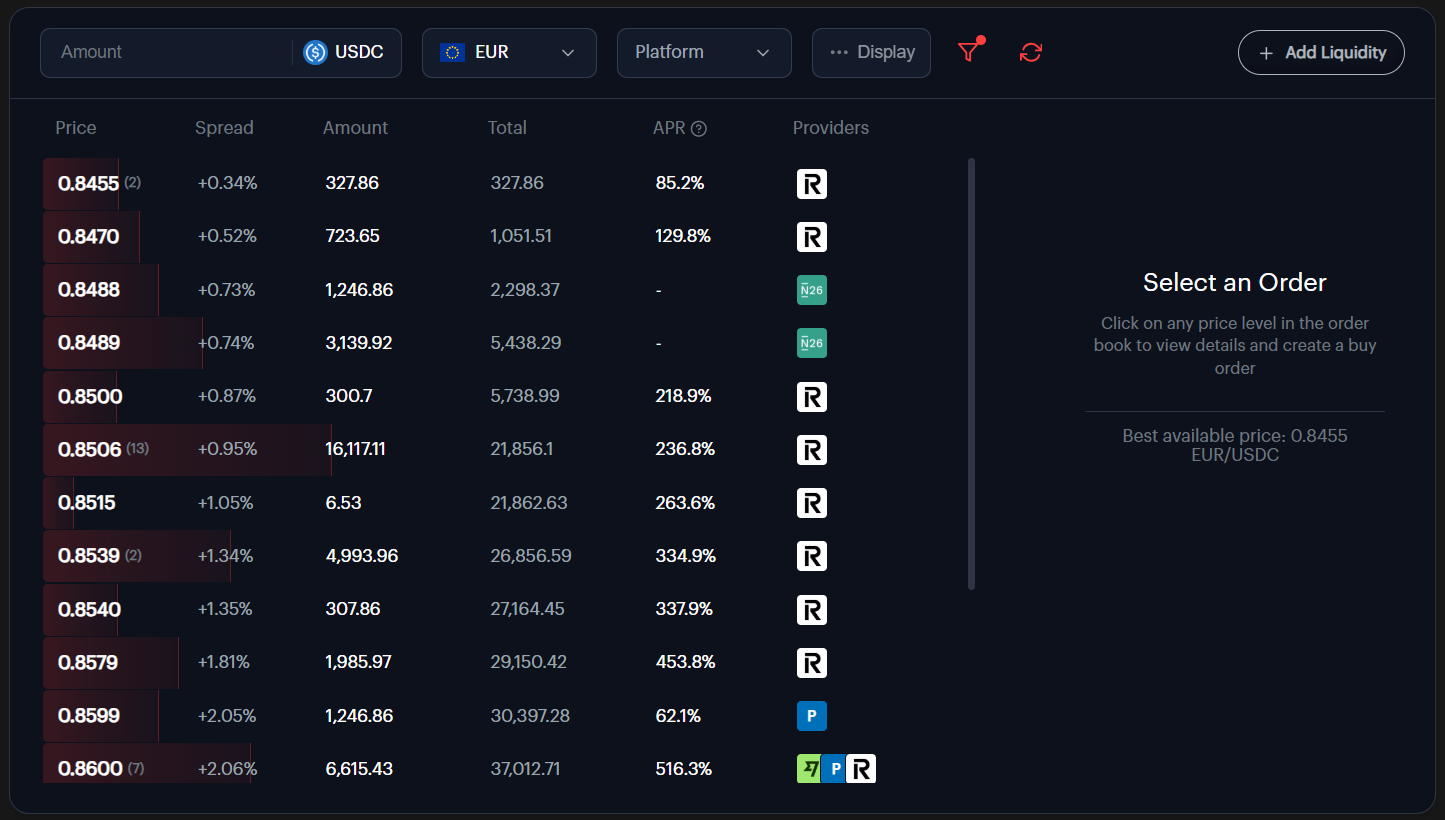Click the Providers column header
This screenshot has width=1445, height=820.
click(831, 128)
